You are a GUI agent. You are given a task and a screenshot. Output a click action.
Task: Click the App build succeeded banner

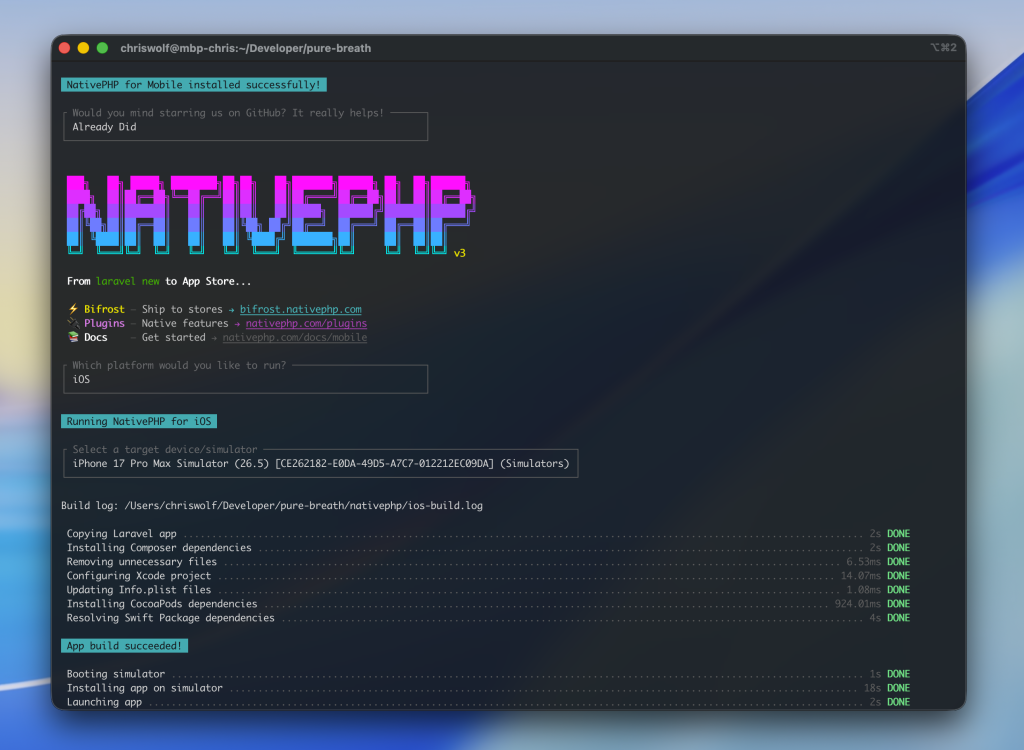click(125, 645)
